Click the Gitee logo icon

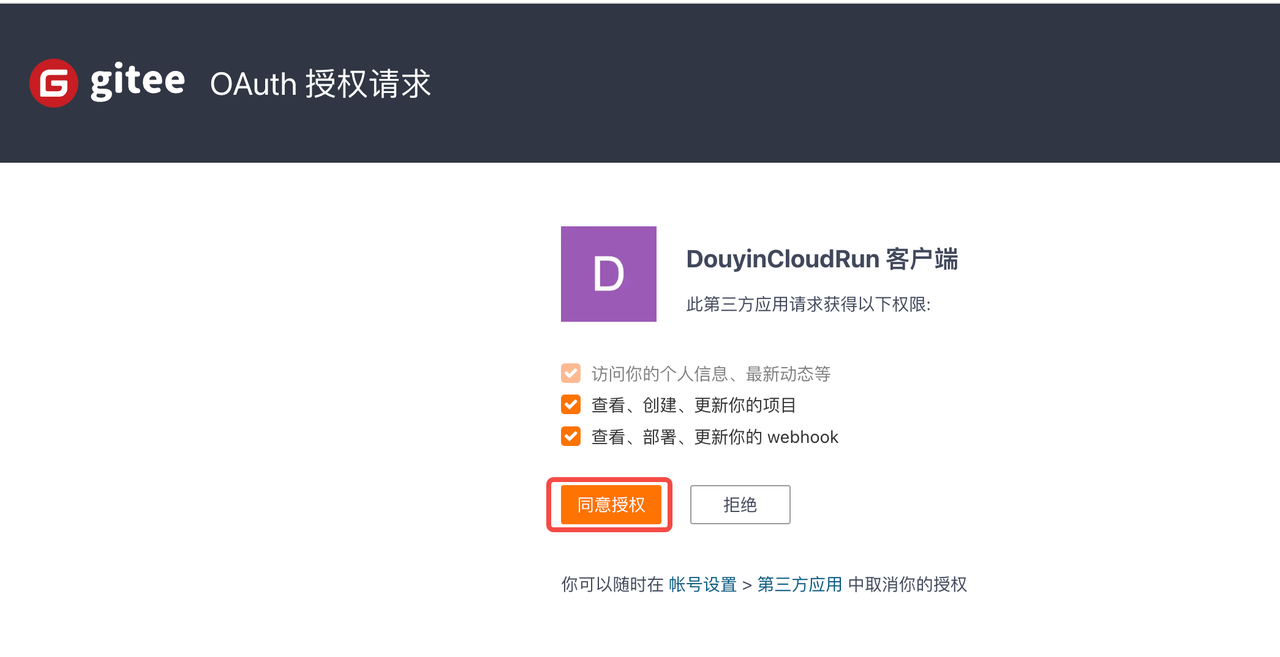point(54,83)
